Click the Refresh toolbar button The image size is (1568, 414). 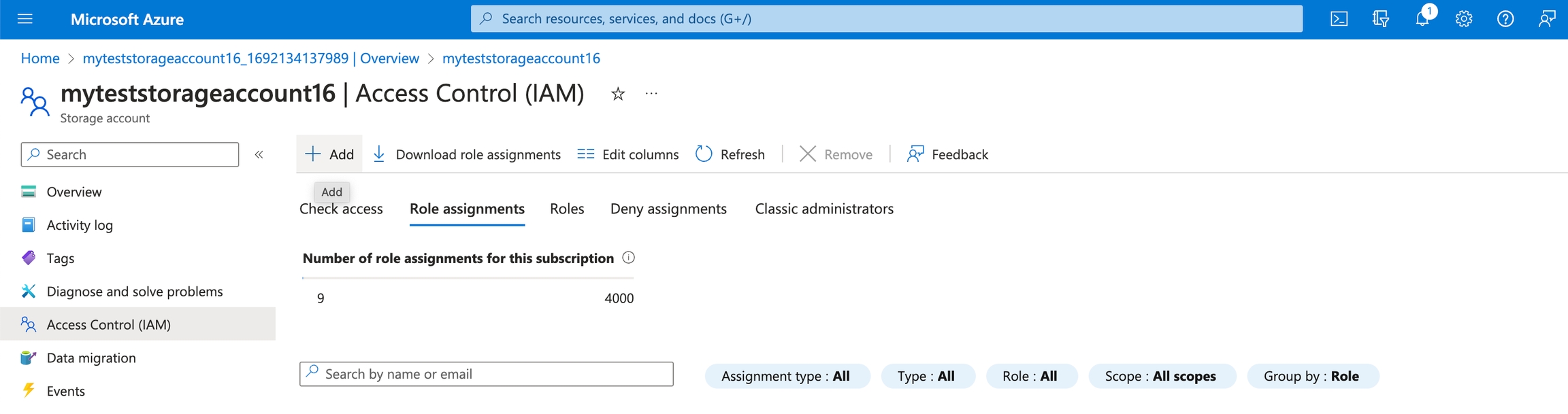pos(730,154)
